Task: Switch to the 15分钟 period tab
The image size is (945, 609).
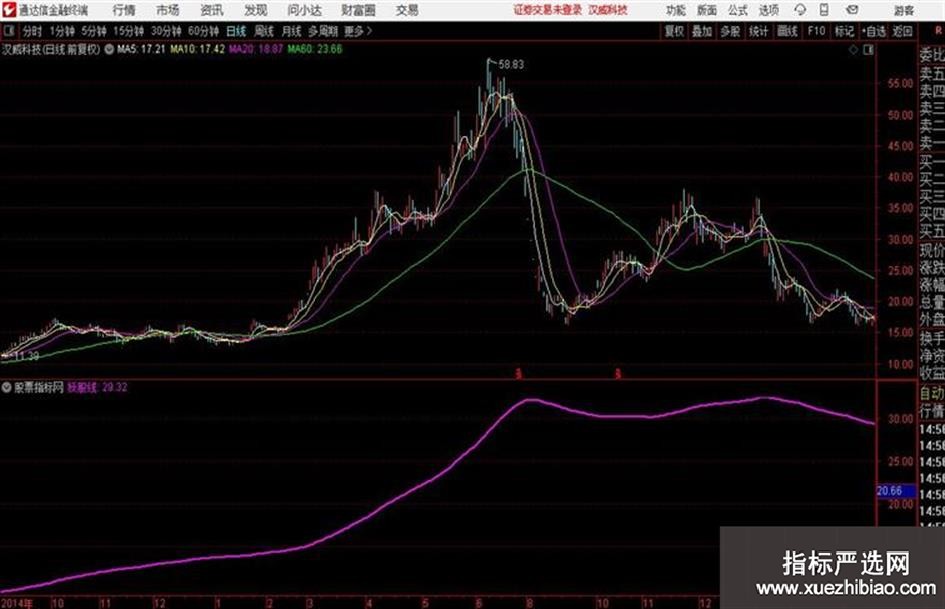Action: 128,31
